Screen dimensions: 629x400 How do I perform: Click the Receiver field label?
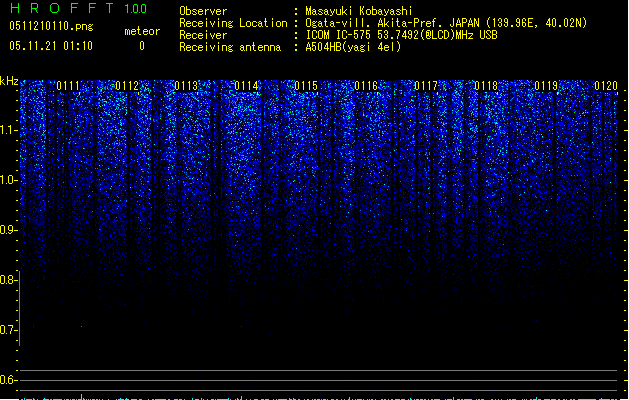[x=203, y=35]
